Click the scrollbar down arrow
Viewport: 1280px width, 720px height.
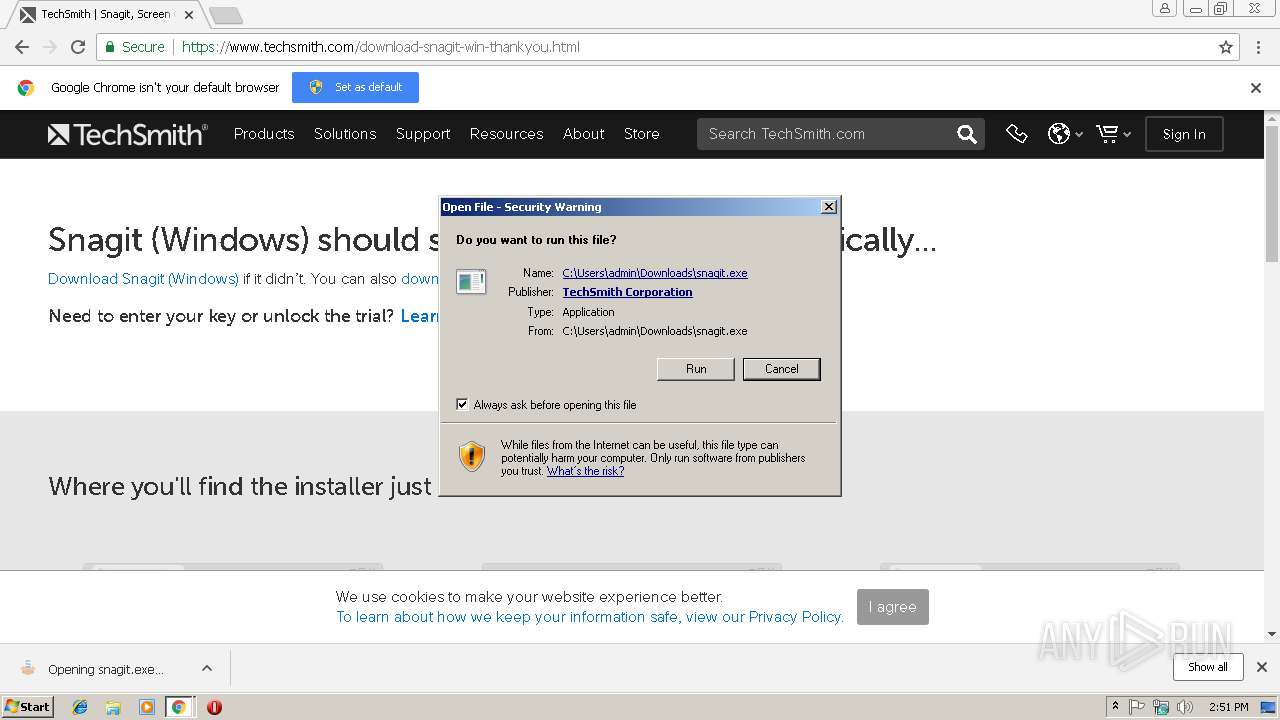tap(1272, 634)
